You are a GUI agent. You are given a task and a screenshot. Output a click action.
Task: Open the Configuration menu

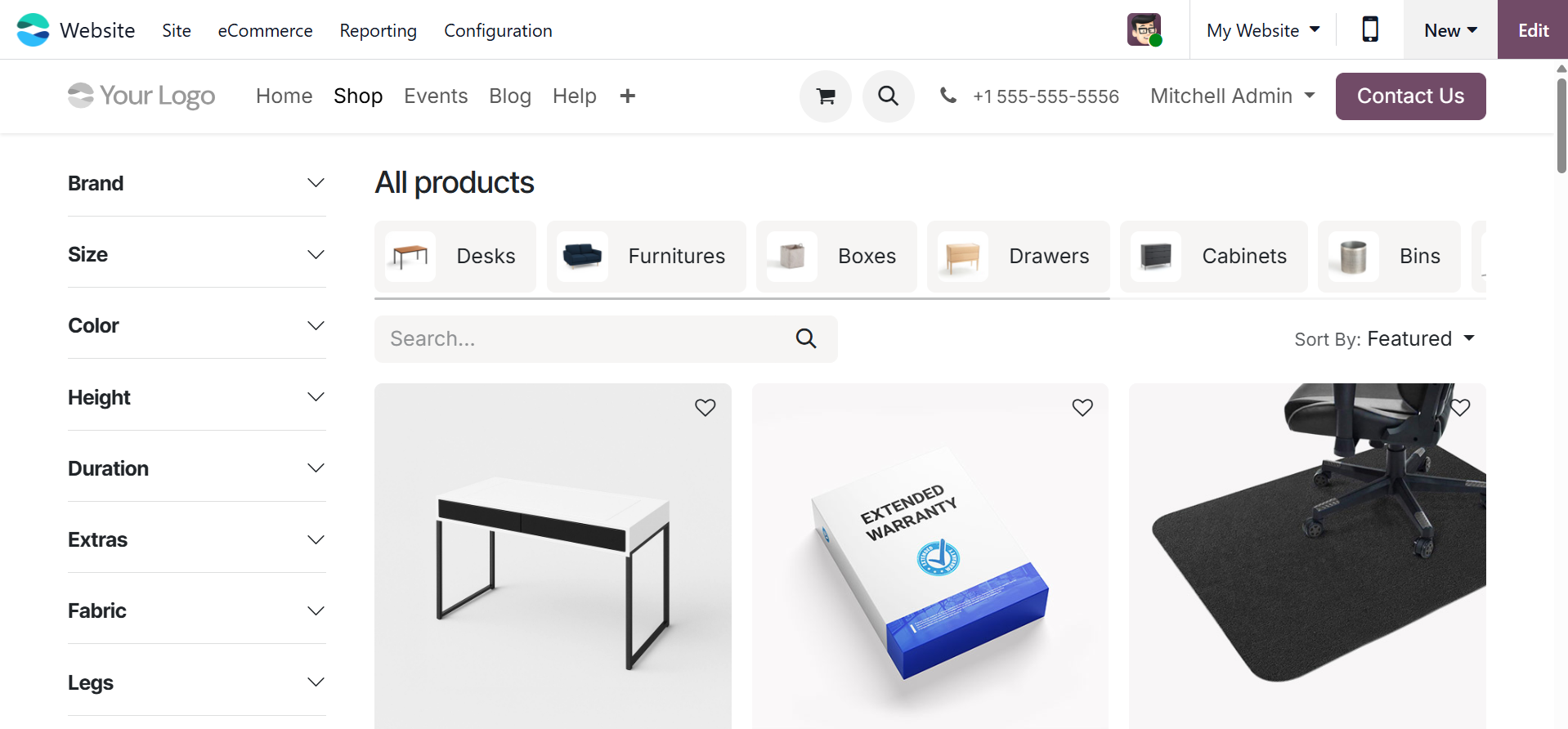click(x=498, y=30)
